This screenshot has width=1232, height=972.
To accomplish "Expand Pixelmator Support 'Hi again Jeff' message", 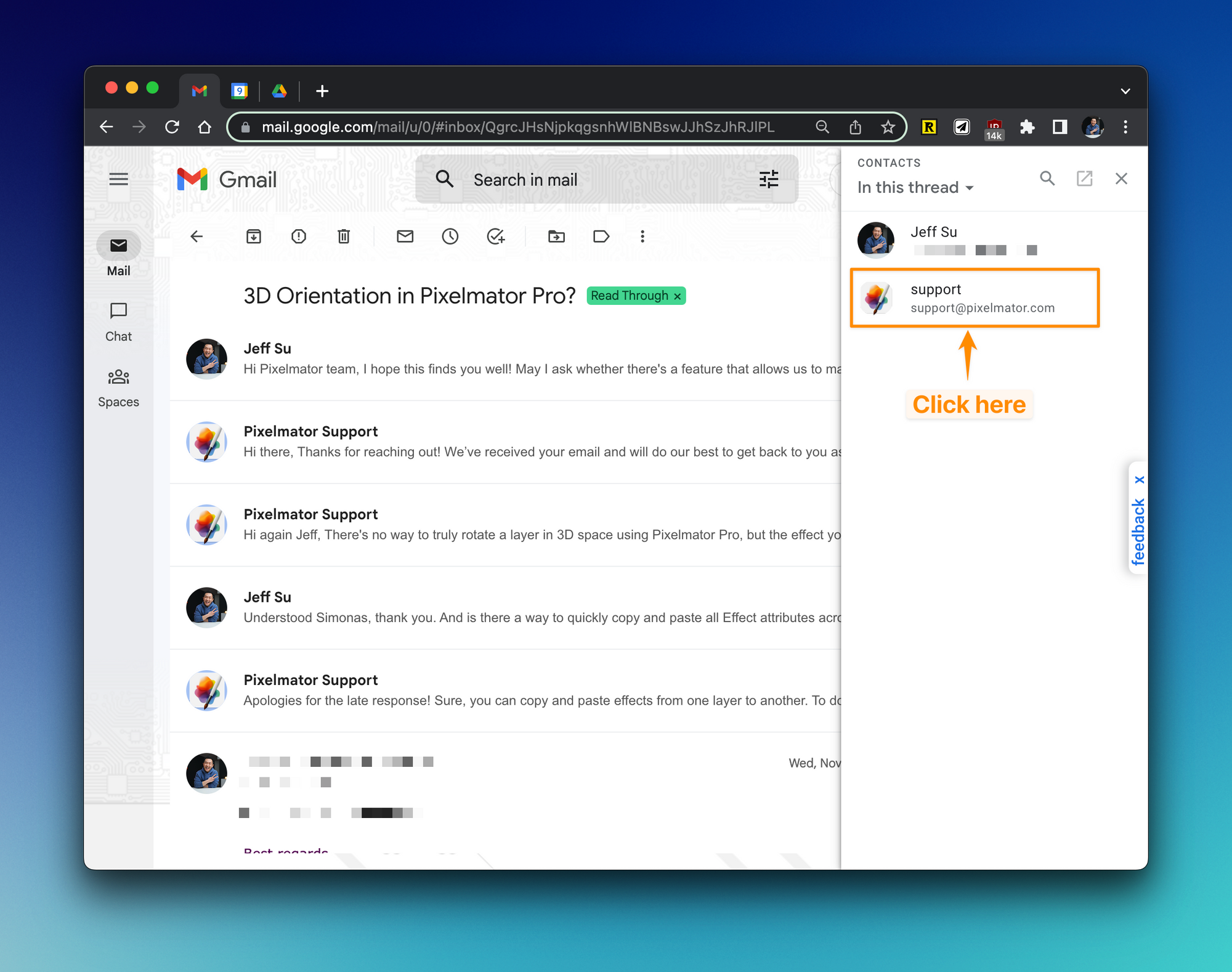I will tap(505, 524).
